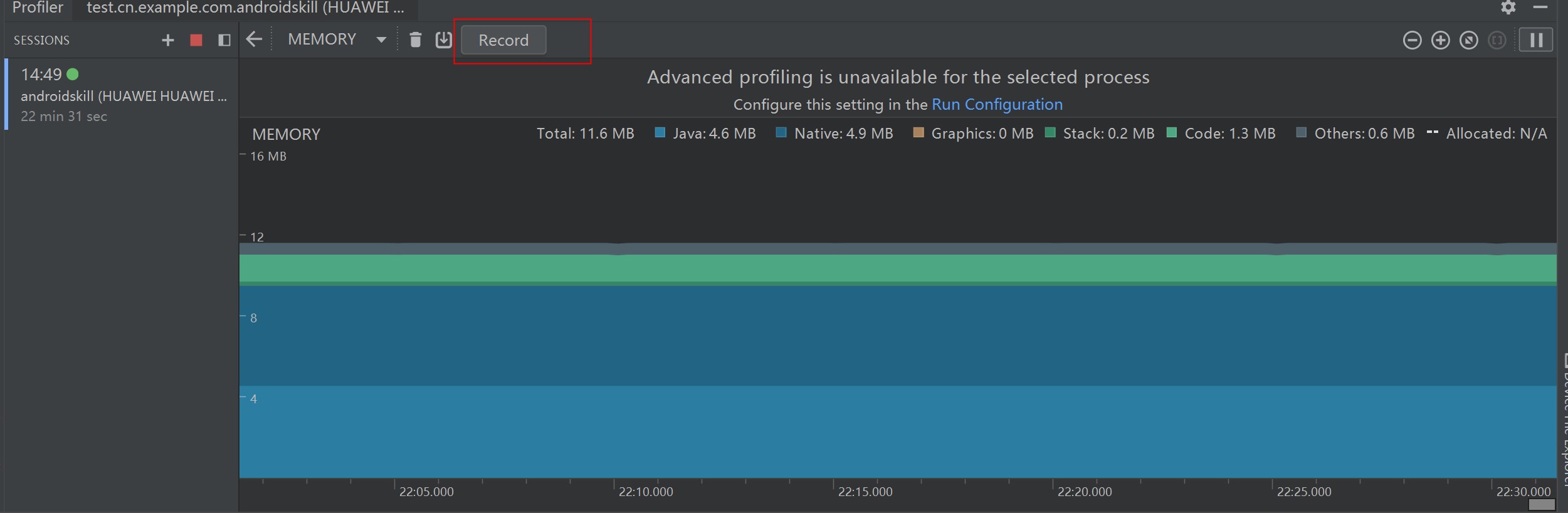Image resolution: width=1568 pixels, height=513 pixels.
Task: Open the MEMORY profiler dropdown
Action: tap(337, 40)
